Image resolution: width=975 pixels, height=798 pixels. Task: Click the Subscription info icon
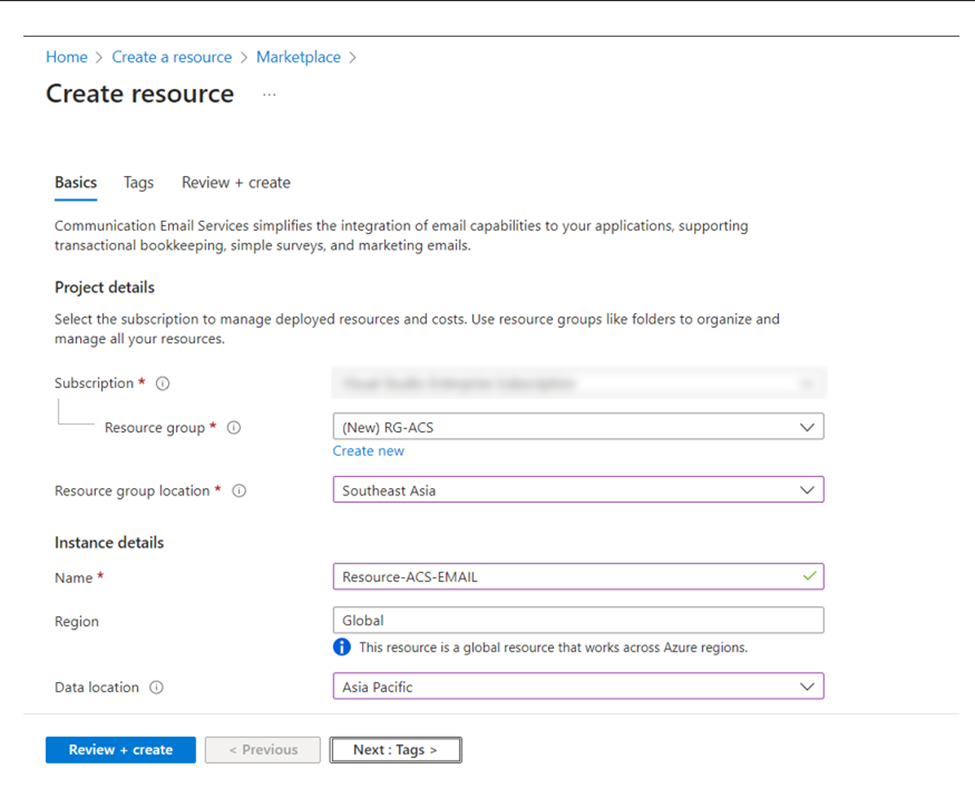click(x=162, y=383)
